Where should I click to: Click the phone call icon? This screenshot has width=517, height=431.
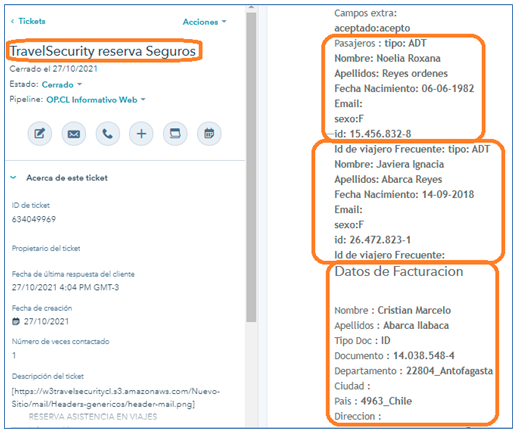108,134
